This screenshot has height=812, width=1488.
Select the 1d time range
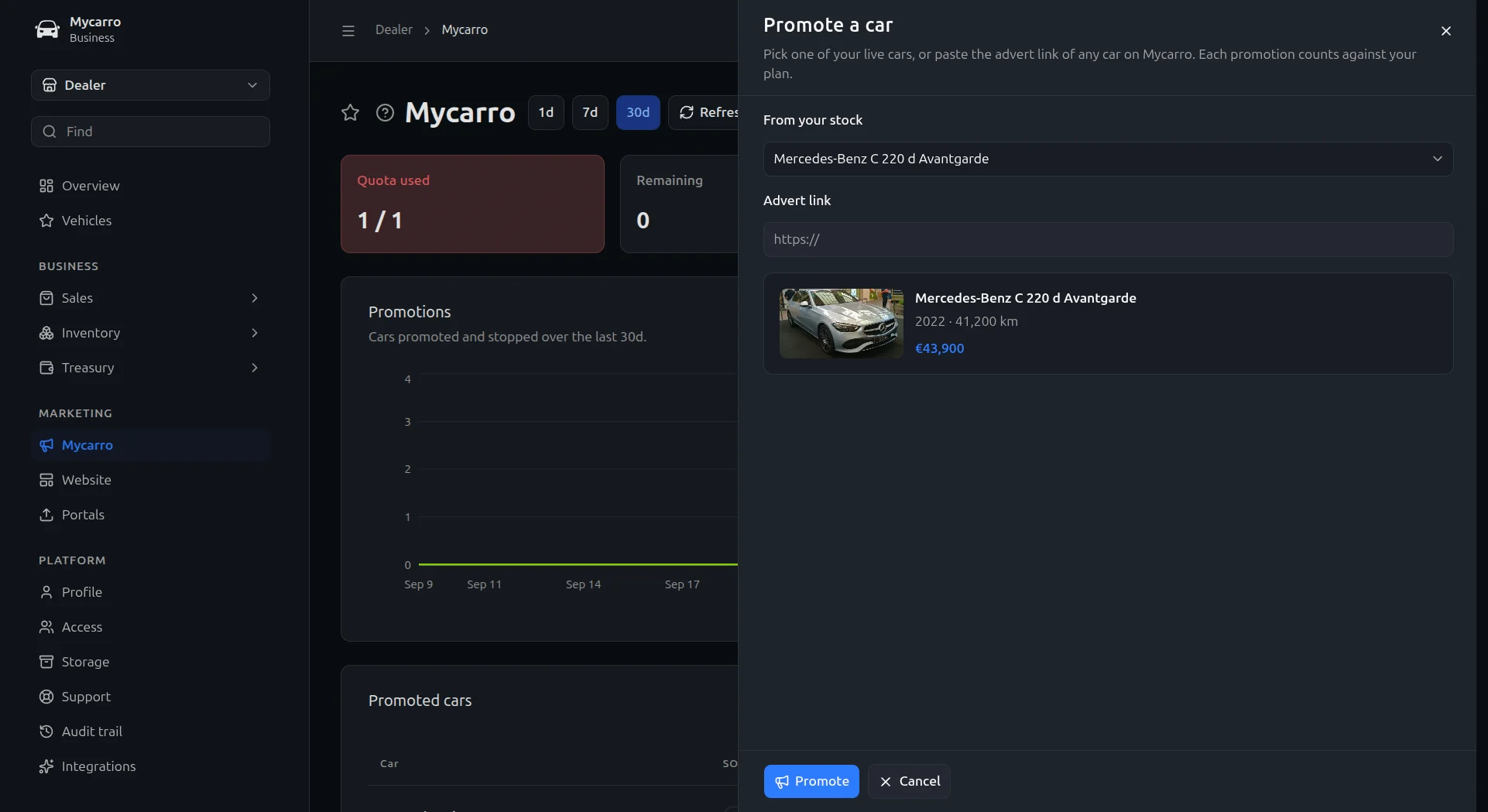point(546,112)
